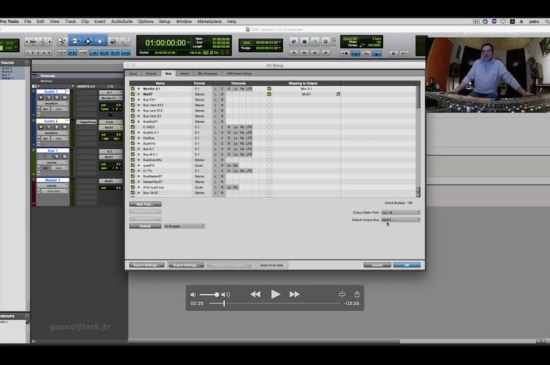
Task: Open the Audio 1 track view selector waveform
Action: coord(53,103)
